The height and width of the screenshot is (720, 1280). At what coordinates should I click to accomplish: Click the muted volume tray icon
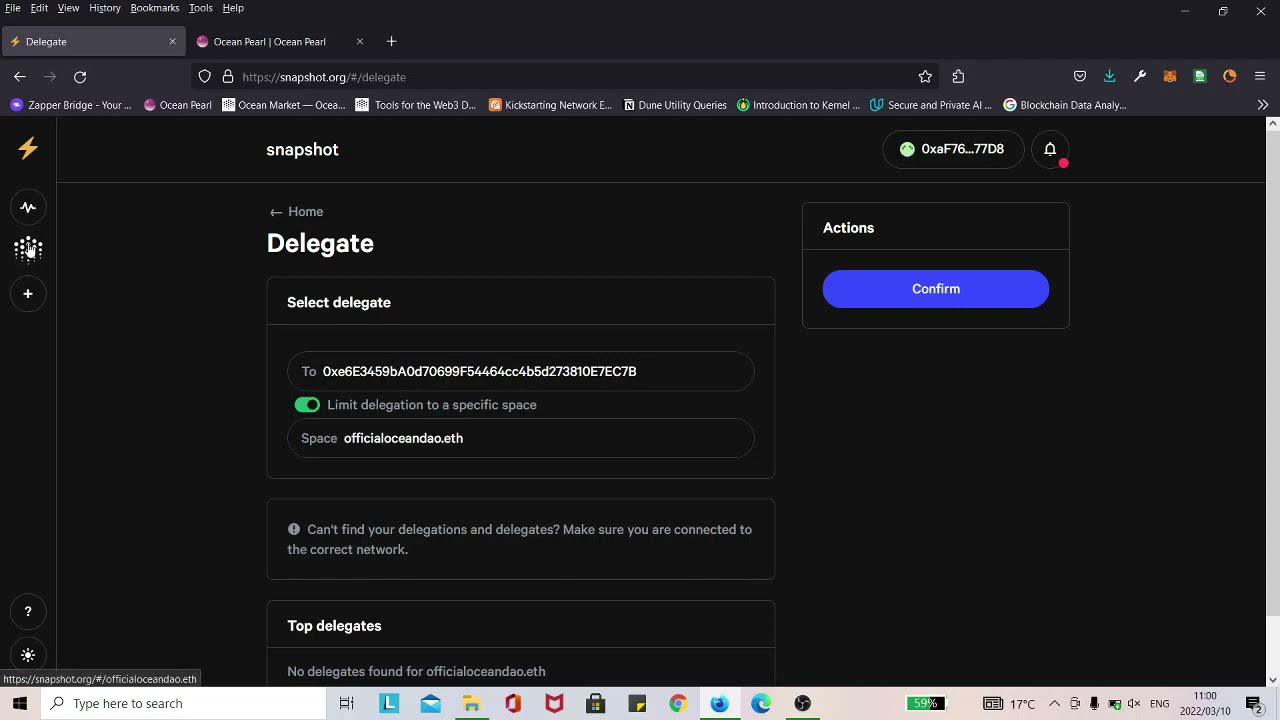coord(1134,703)
